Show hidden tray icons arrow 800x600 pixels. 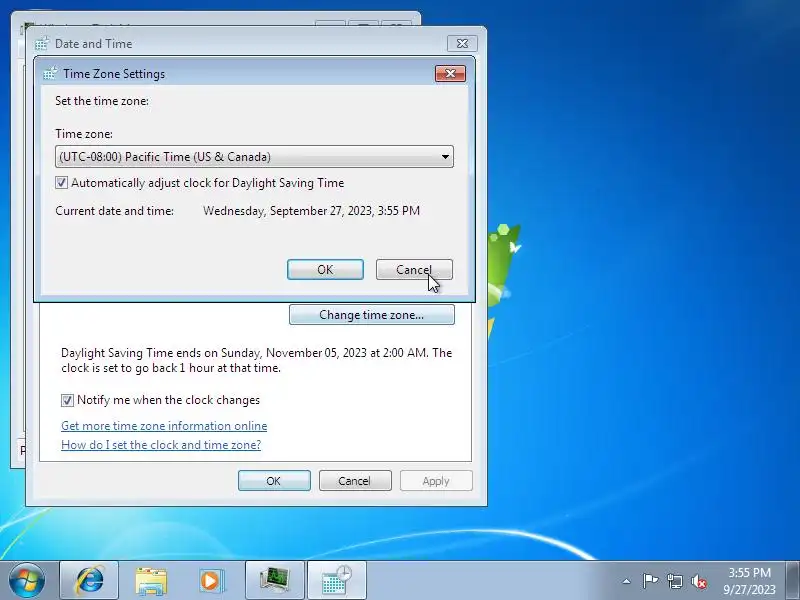click(627, 581)
